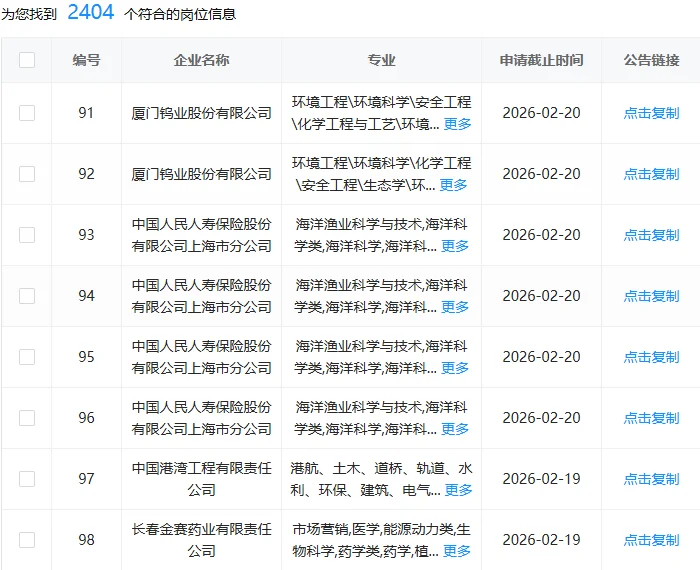Click the 专业 column header
This screenshot has height=570, width=700.
pos(382,60)
